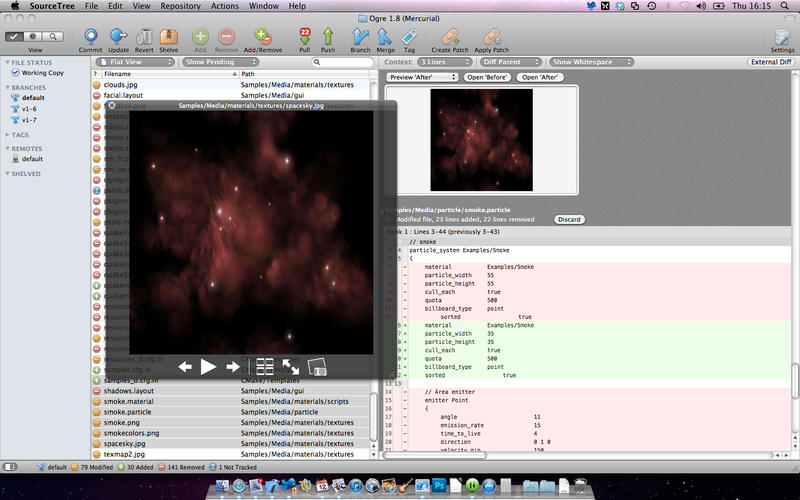Switch to file status view toggle
Image resolution: width=800 pixels, height=500 pixels.
coord(14,36)
